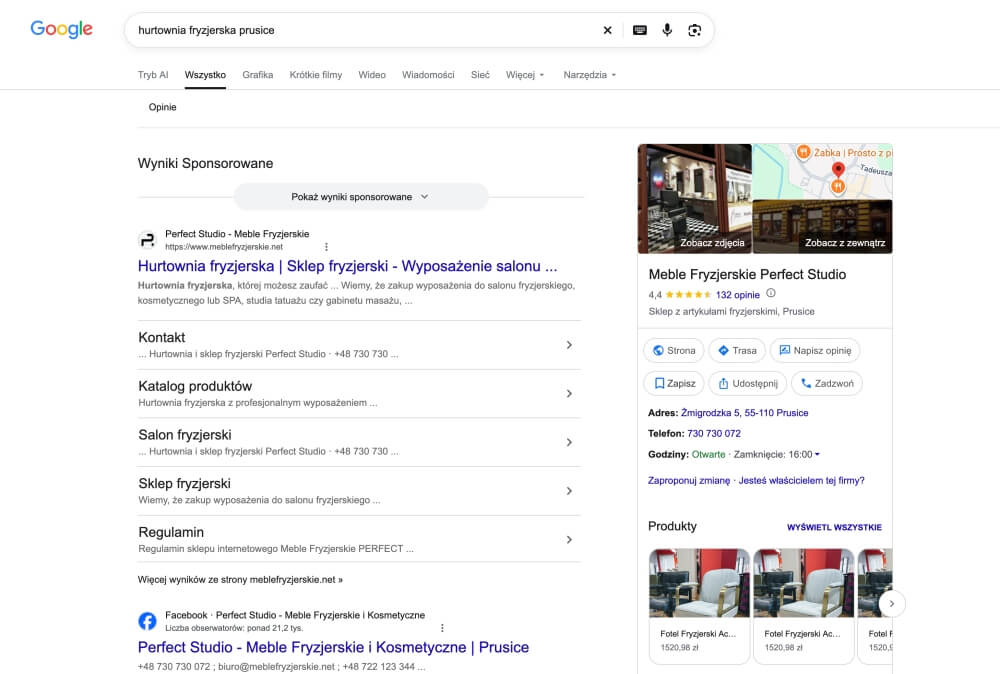Expand Pokaż wyniki sponsorowane

[x=360, y=197]
